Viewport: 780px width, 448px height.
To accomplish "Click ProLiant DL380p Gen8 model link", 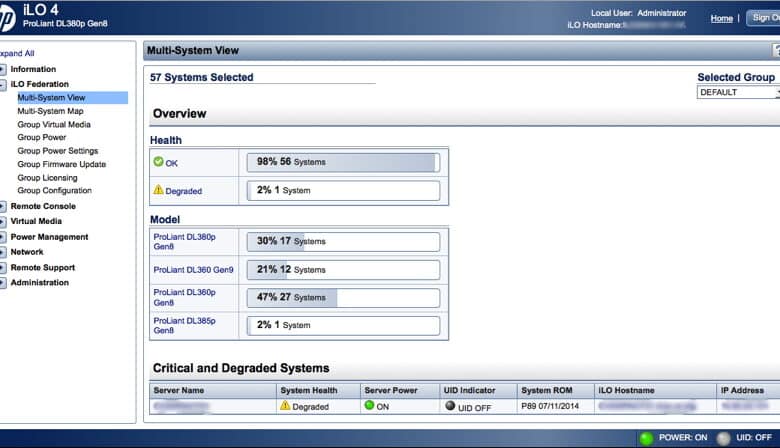I will tap(184, 242).
